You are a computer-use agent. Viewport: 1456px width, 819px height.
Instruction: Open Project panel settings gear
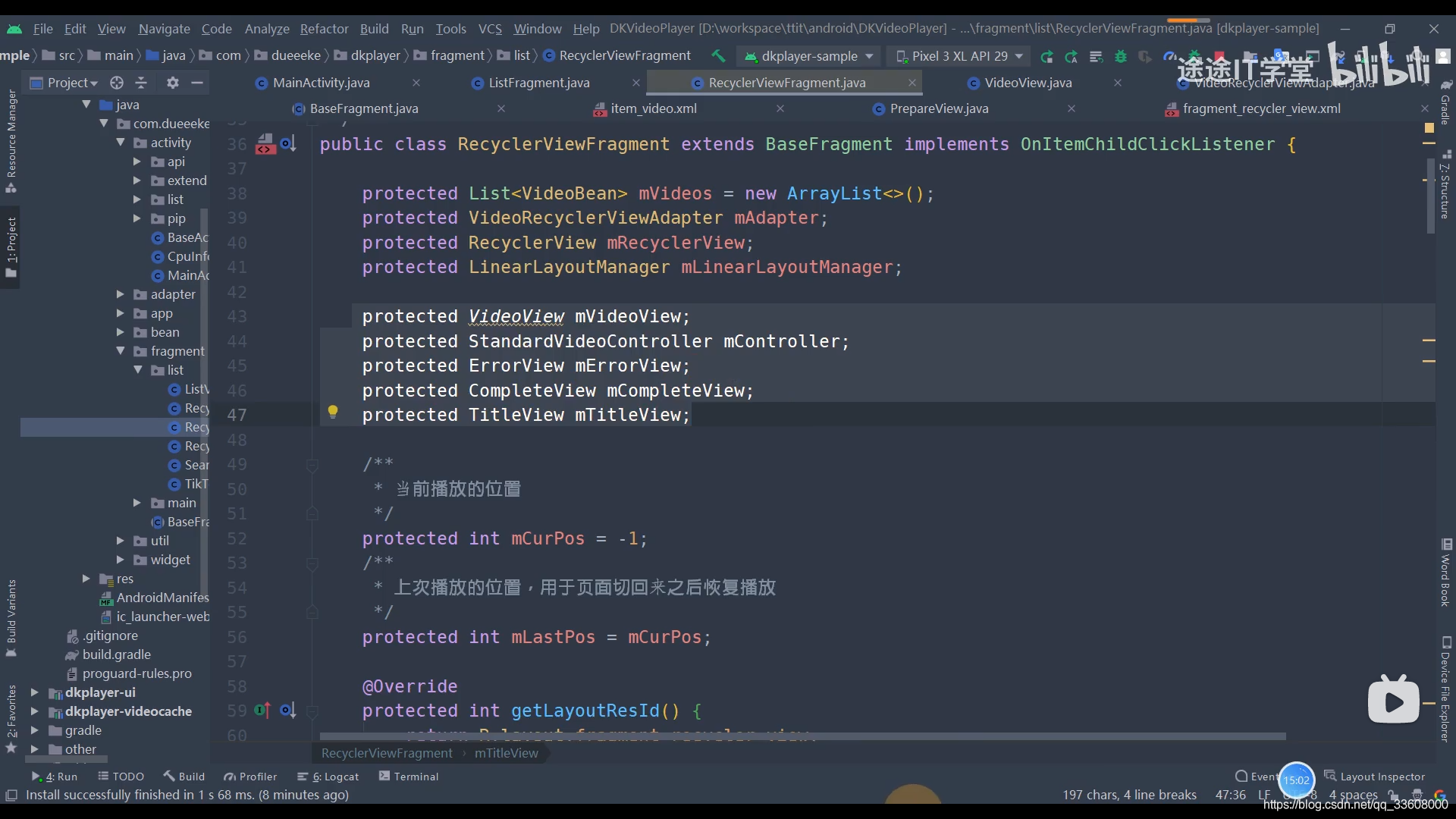(173, 83)
